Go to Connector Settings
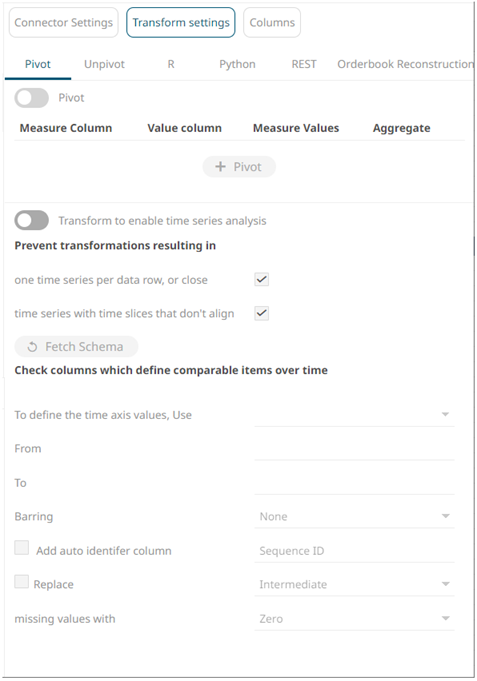This screenshot has width=477, height=681. (63, 23)
